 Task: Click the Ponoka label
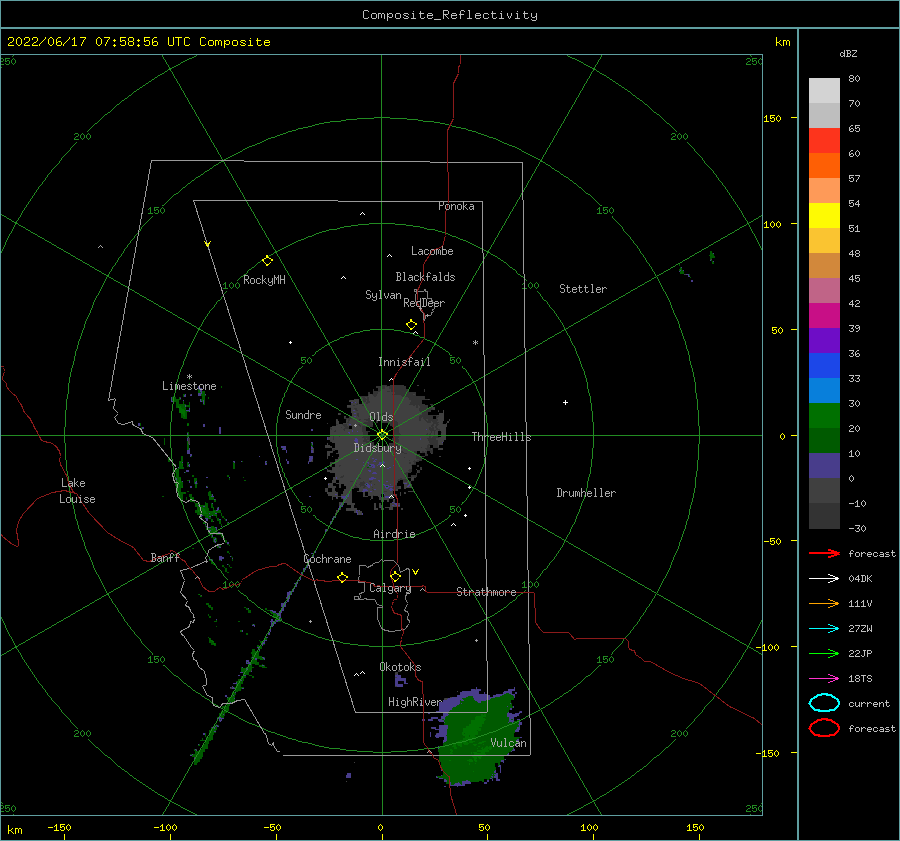click(x=456, y=206)
